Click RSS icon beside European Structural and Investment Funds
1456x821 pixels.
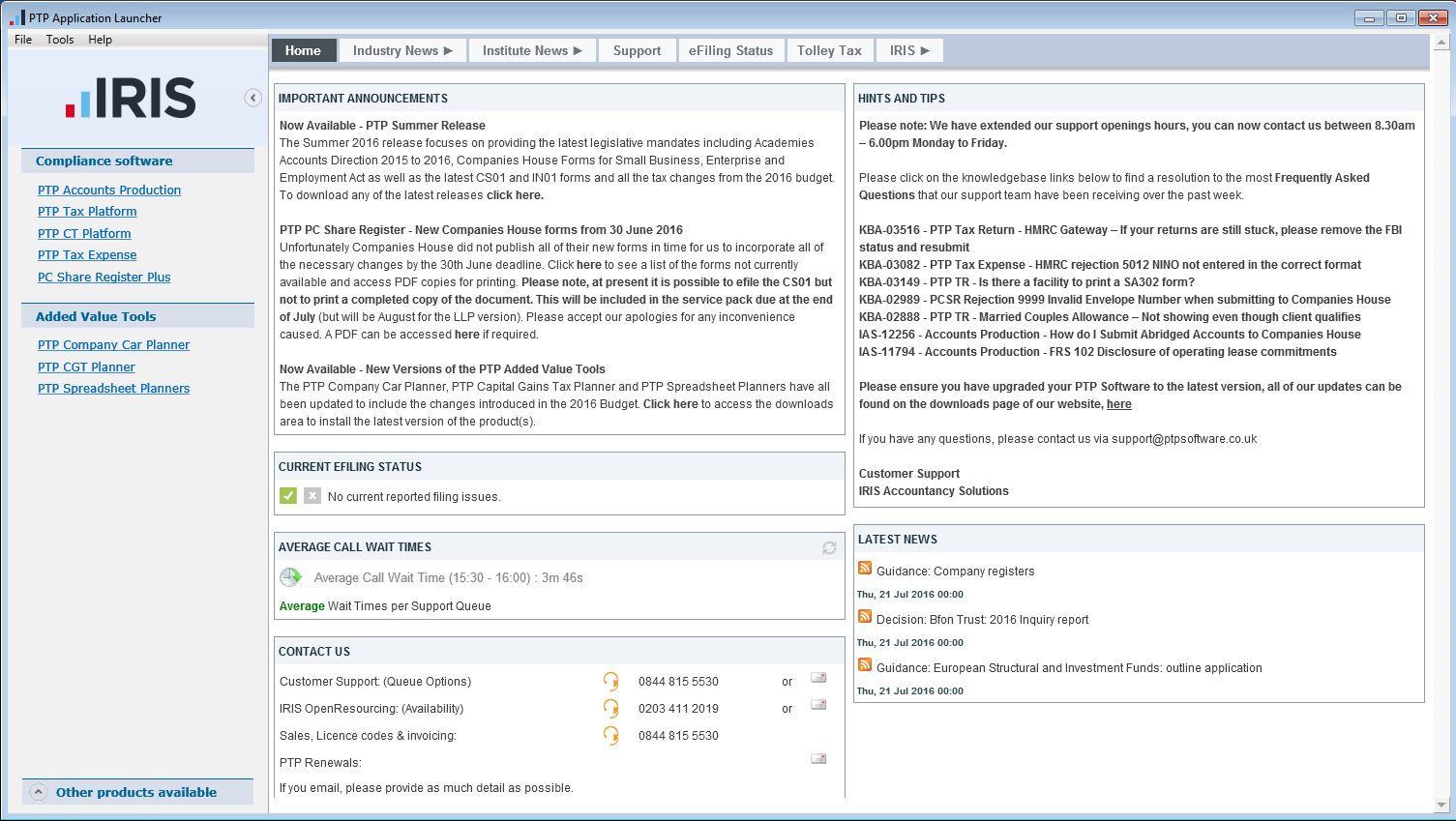[x=865, y=665]
